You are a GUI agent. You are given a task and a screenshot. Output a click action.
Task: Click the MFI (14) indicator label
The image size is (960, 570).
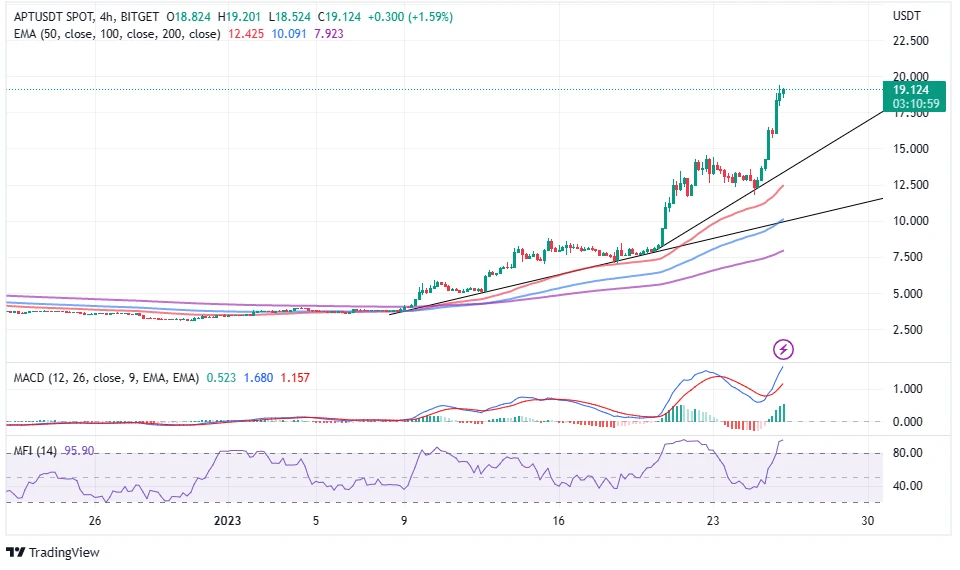pos(35,451)
